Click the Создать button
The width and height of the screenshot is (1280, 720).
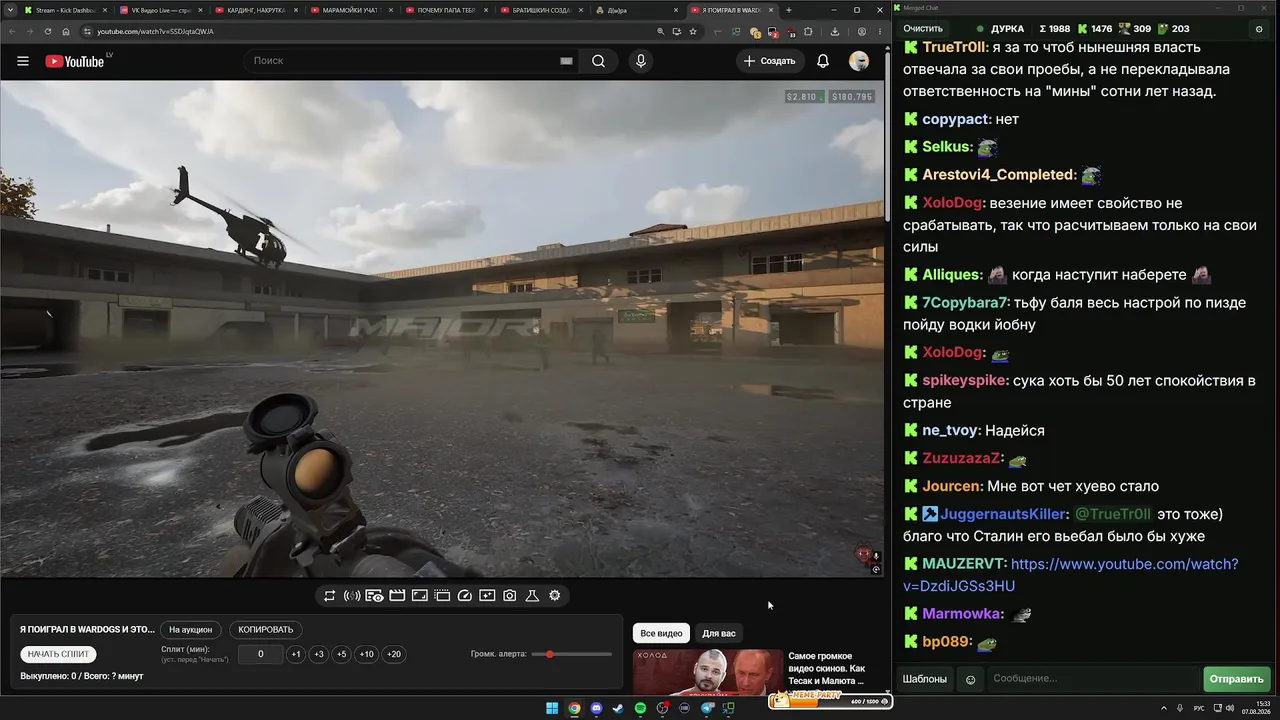[x=769, y=61]
